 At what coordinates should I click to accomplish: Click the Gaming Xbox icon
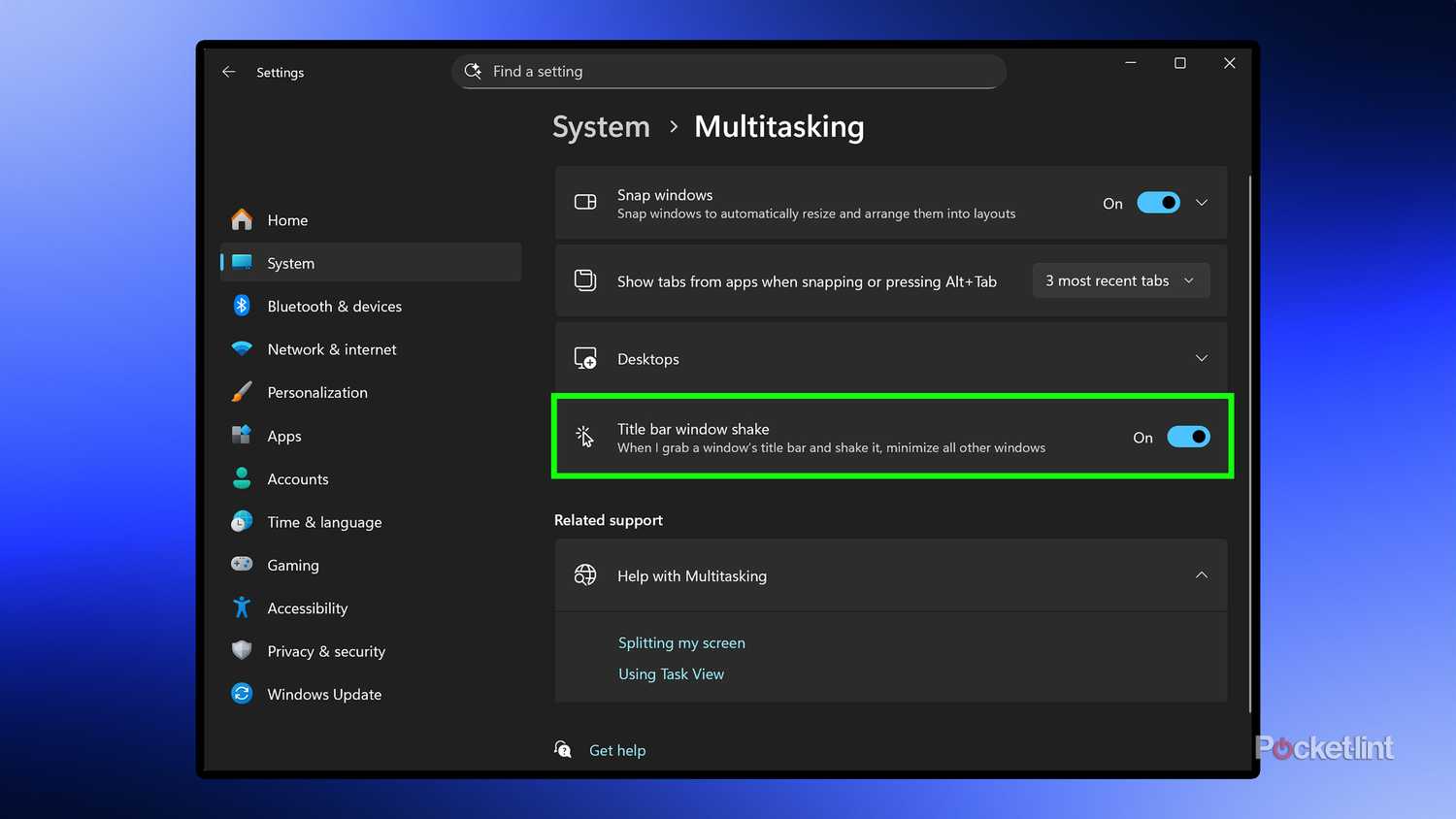pos(241,564)
